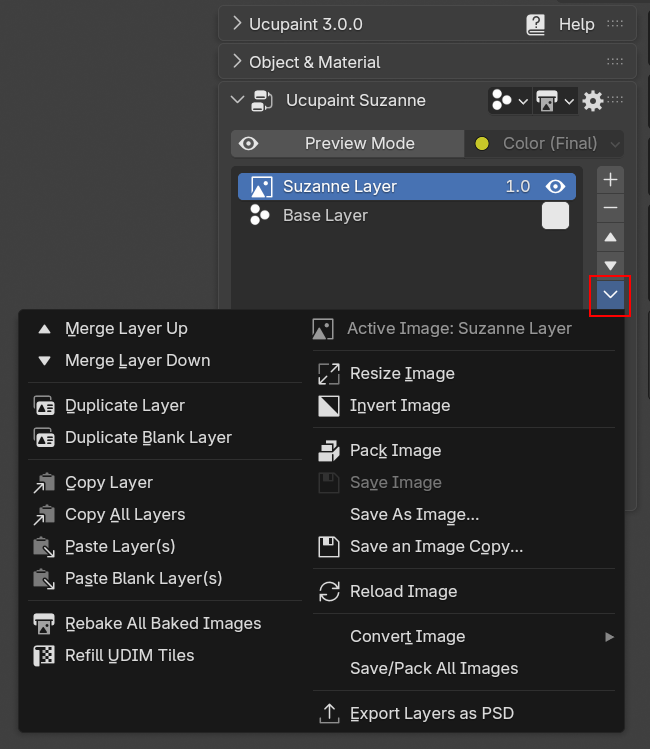Image resolution: width=650 pixels, height=749 pixels.
Task: Click the Help label
Action: point(576,24)
